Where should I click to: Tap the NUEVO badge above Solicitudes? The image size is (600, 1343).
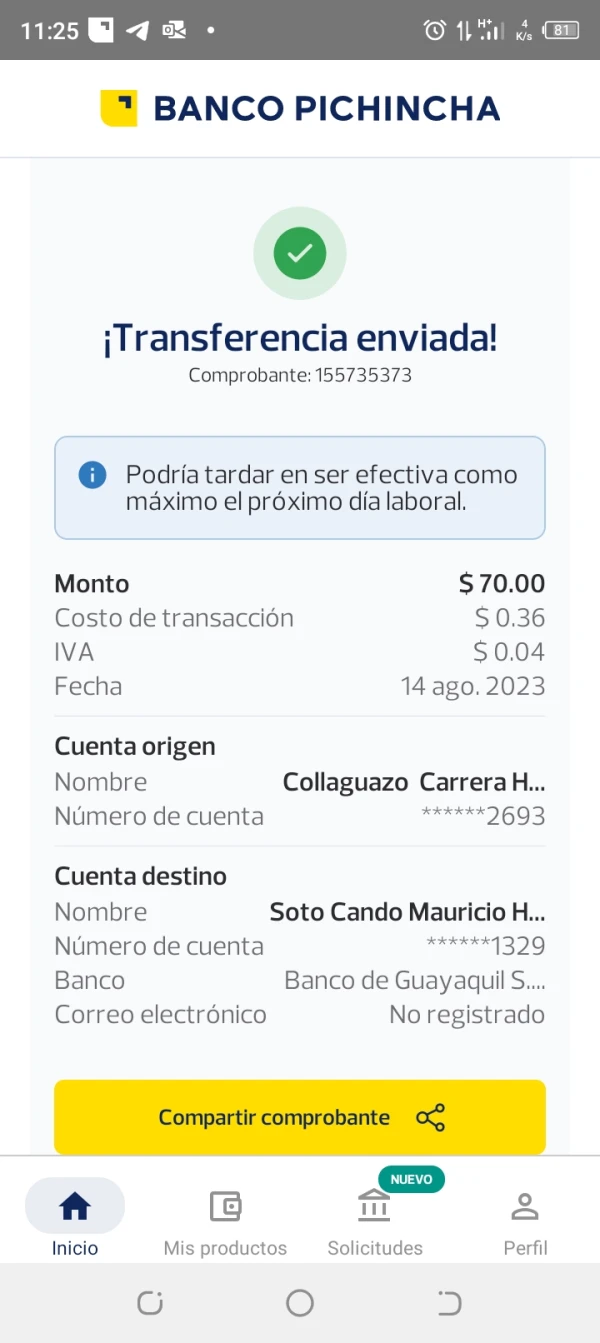click(412, 1179)
